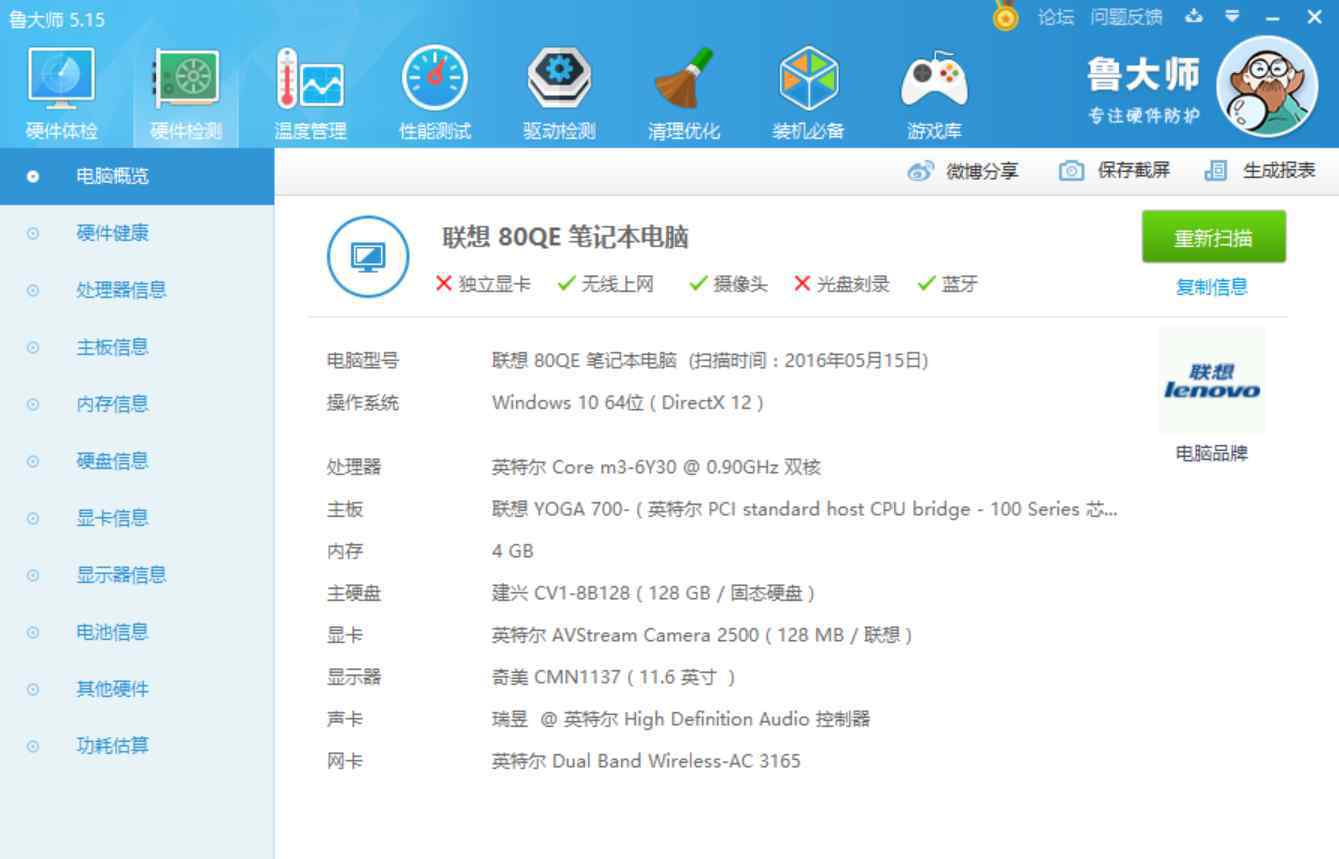Click the 硬件检测 circuit board icon
This screenshot has height=859, width=1339.
click(186, 81)
